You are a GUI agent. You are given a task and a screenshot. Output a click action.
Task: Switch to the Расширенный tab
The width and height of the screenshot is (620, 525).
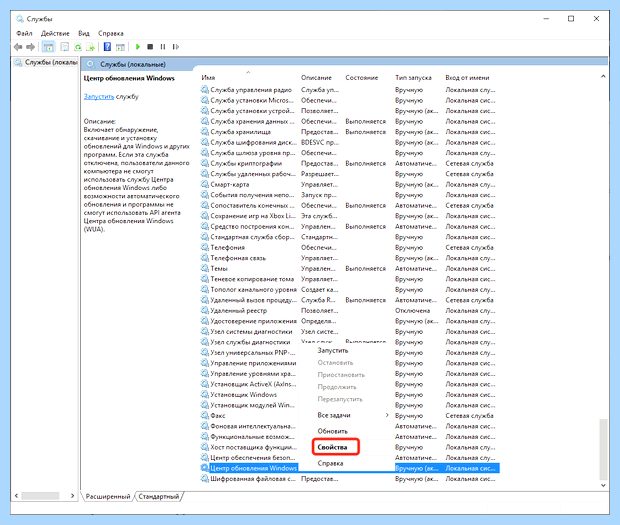(108, 497)
